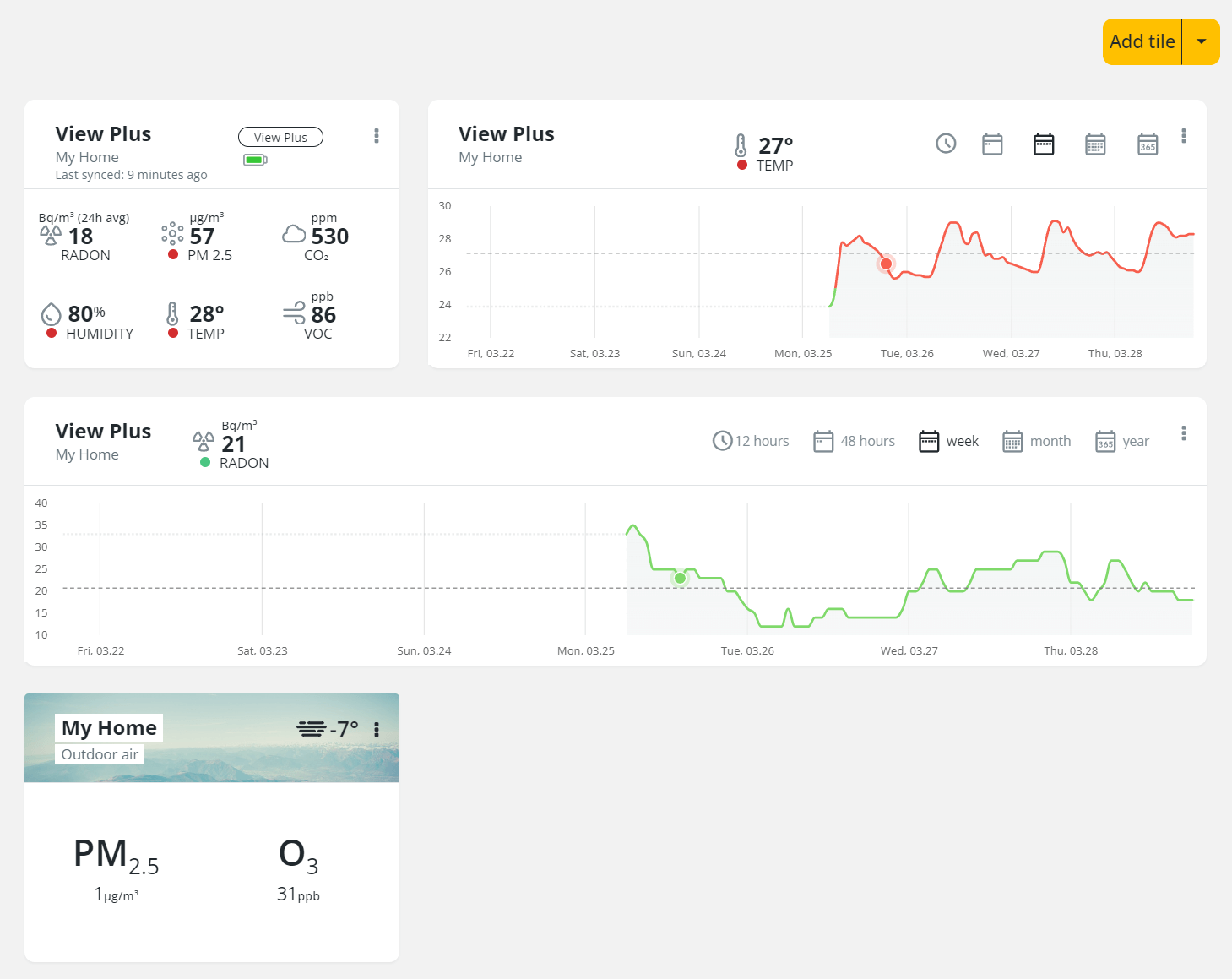Open the Add tile dropdown arrow

[x=1201, y=41]
